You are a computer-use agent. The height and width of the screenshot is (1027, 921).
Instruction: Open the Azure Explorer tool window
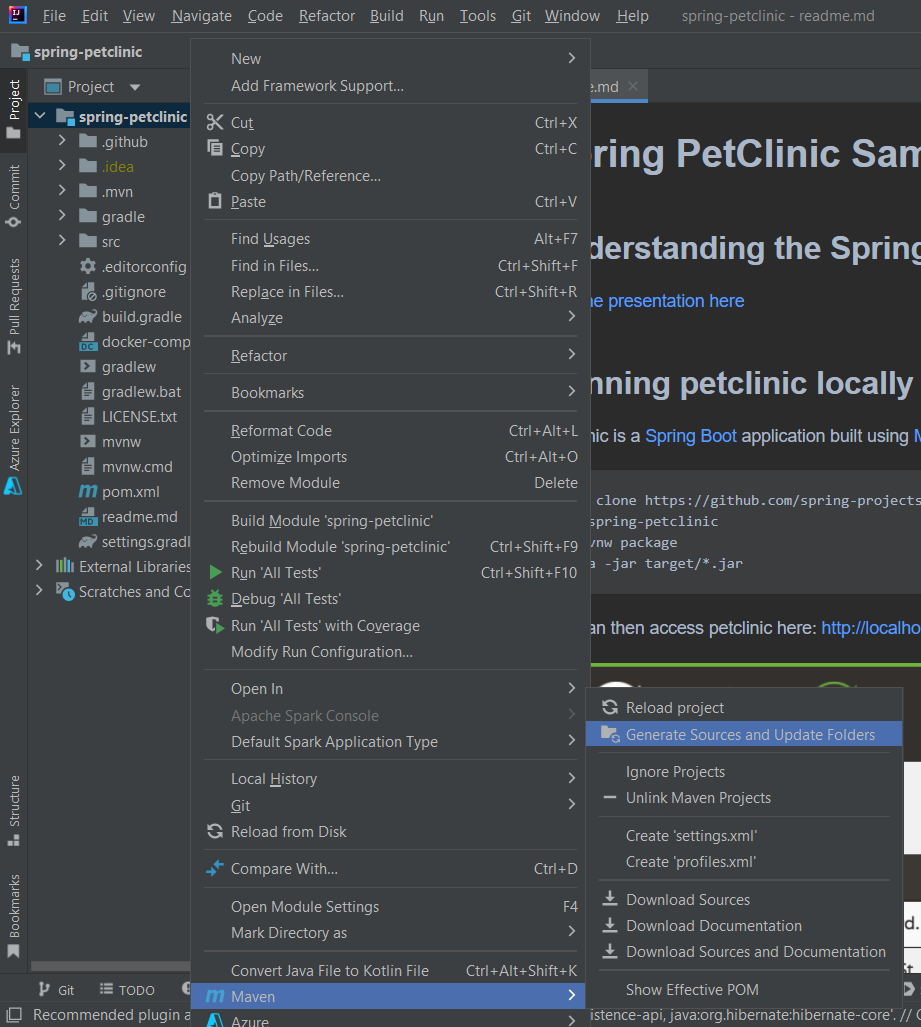point(14,440)
